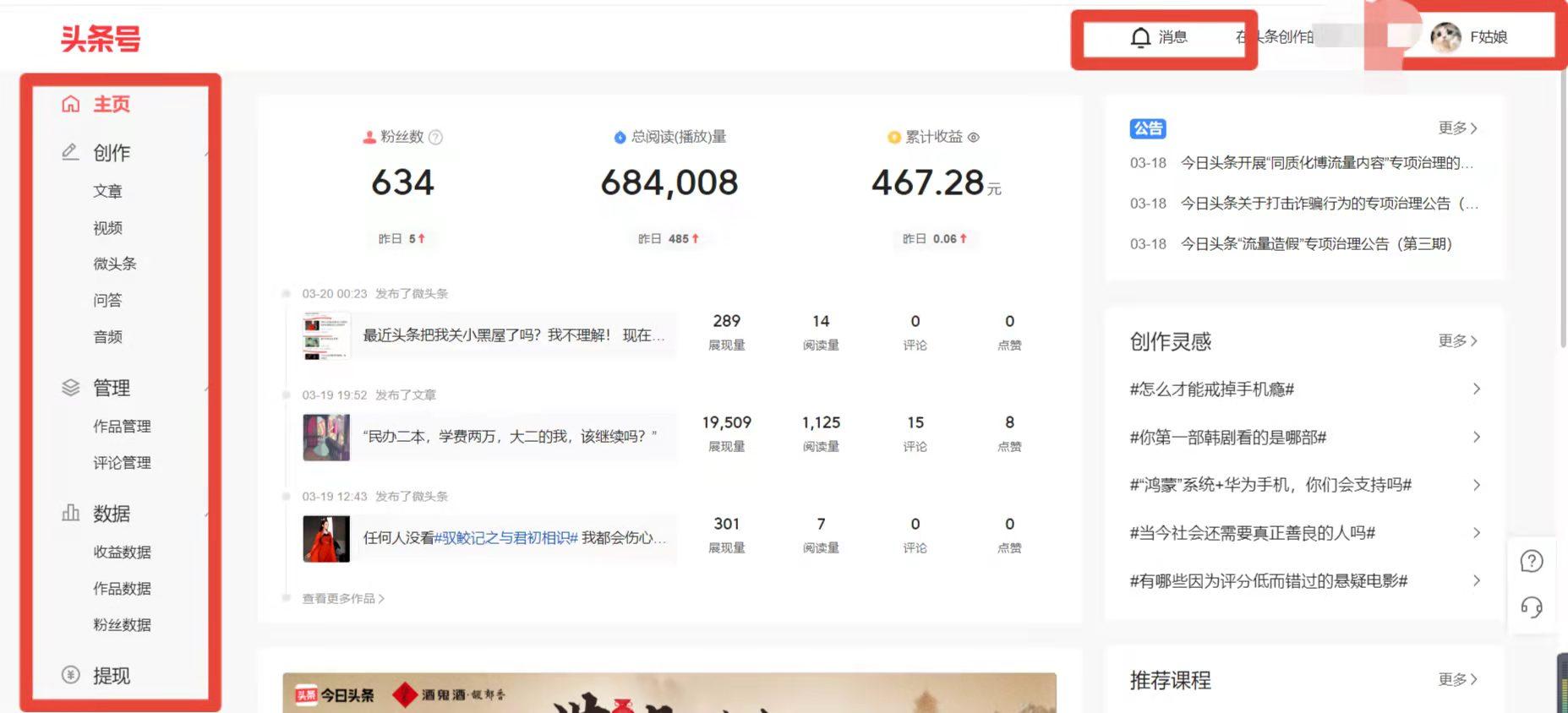Open the article 民办二本，学费两万
Screen dimensions: 1568x713
point(510,437)
